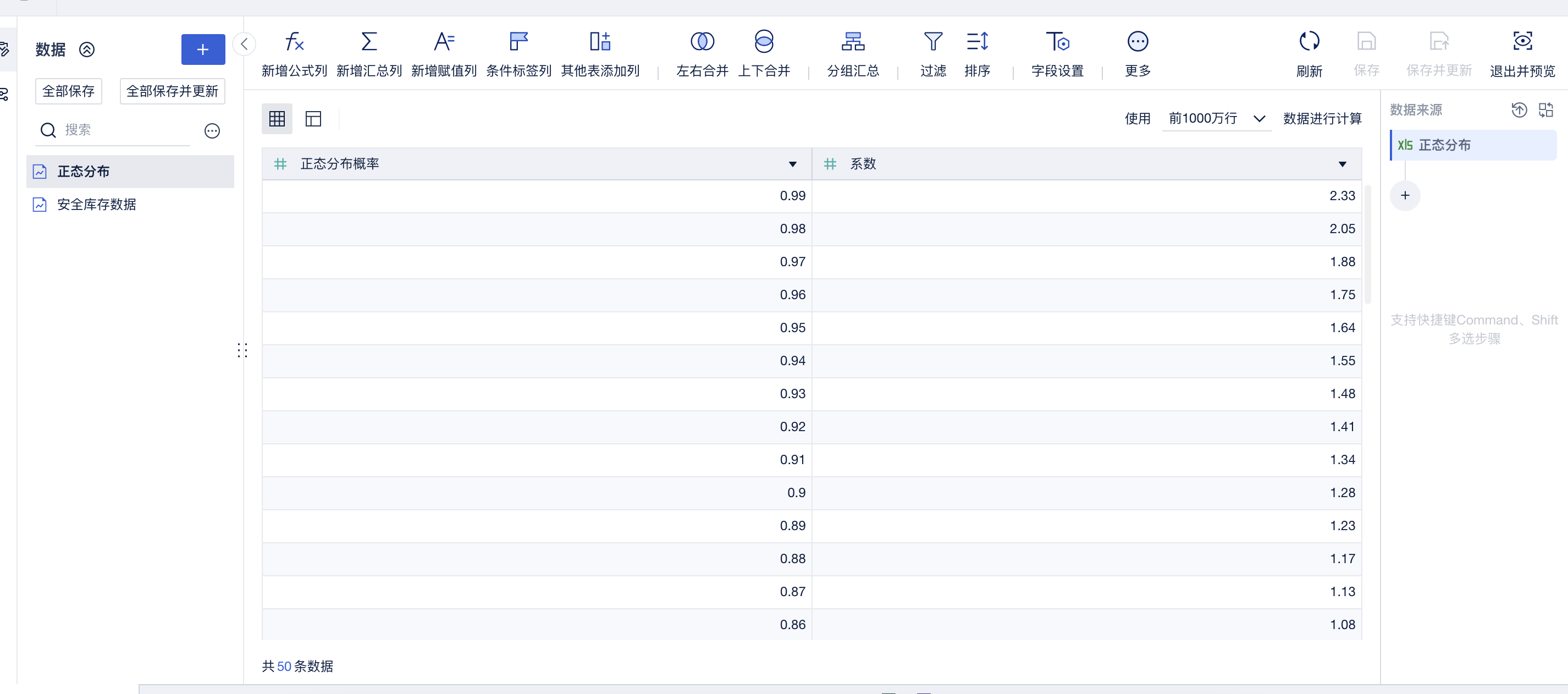Image resolution: width=1568 pixels, height=694 pixels.
Task: Switch to grid table view toggle
Action: [277, 119]
